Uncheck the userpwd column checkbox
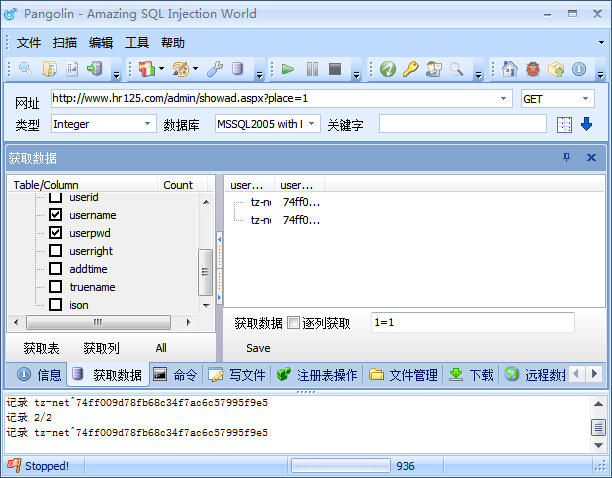The width and height of the screenshot is (612, 478). [x=55, y=233]
